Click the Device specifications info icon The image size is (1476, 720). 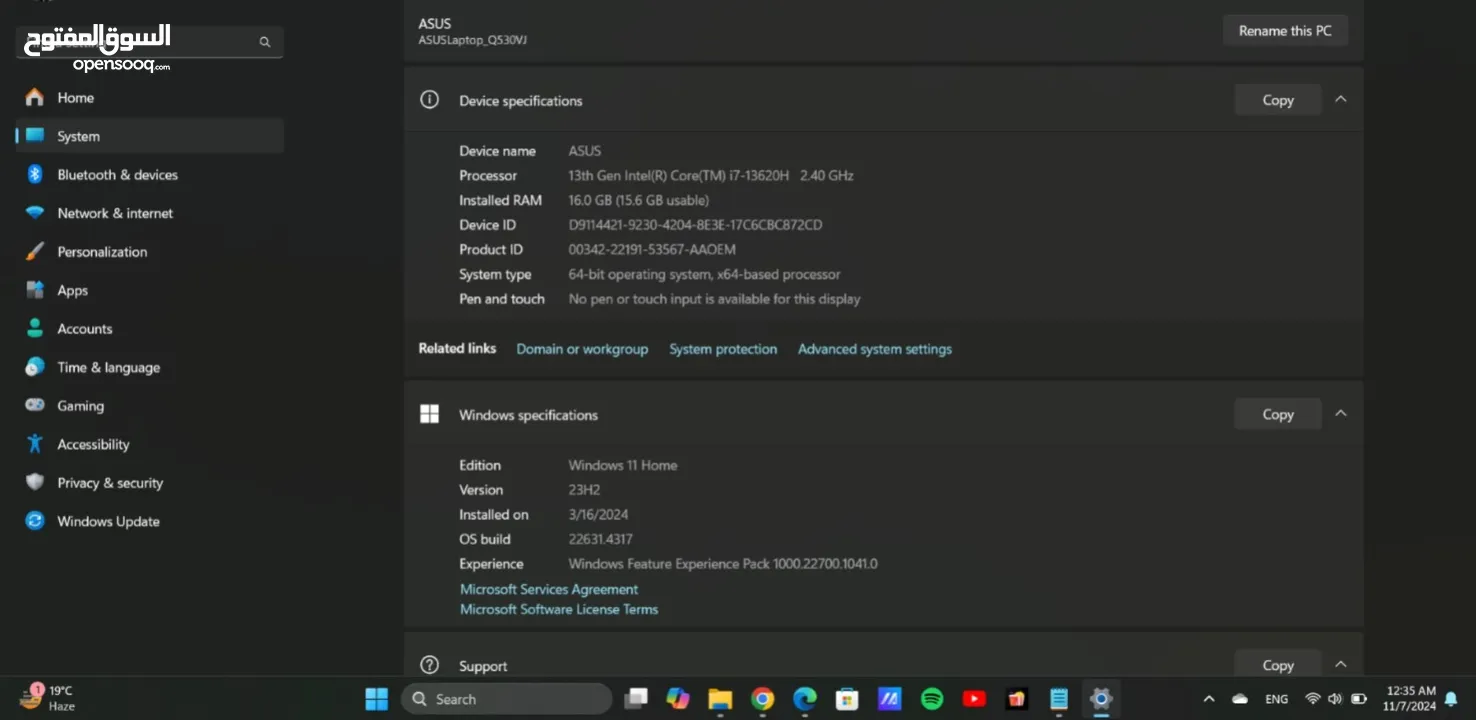430,100
